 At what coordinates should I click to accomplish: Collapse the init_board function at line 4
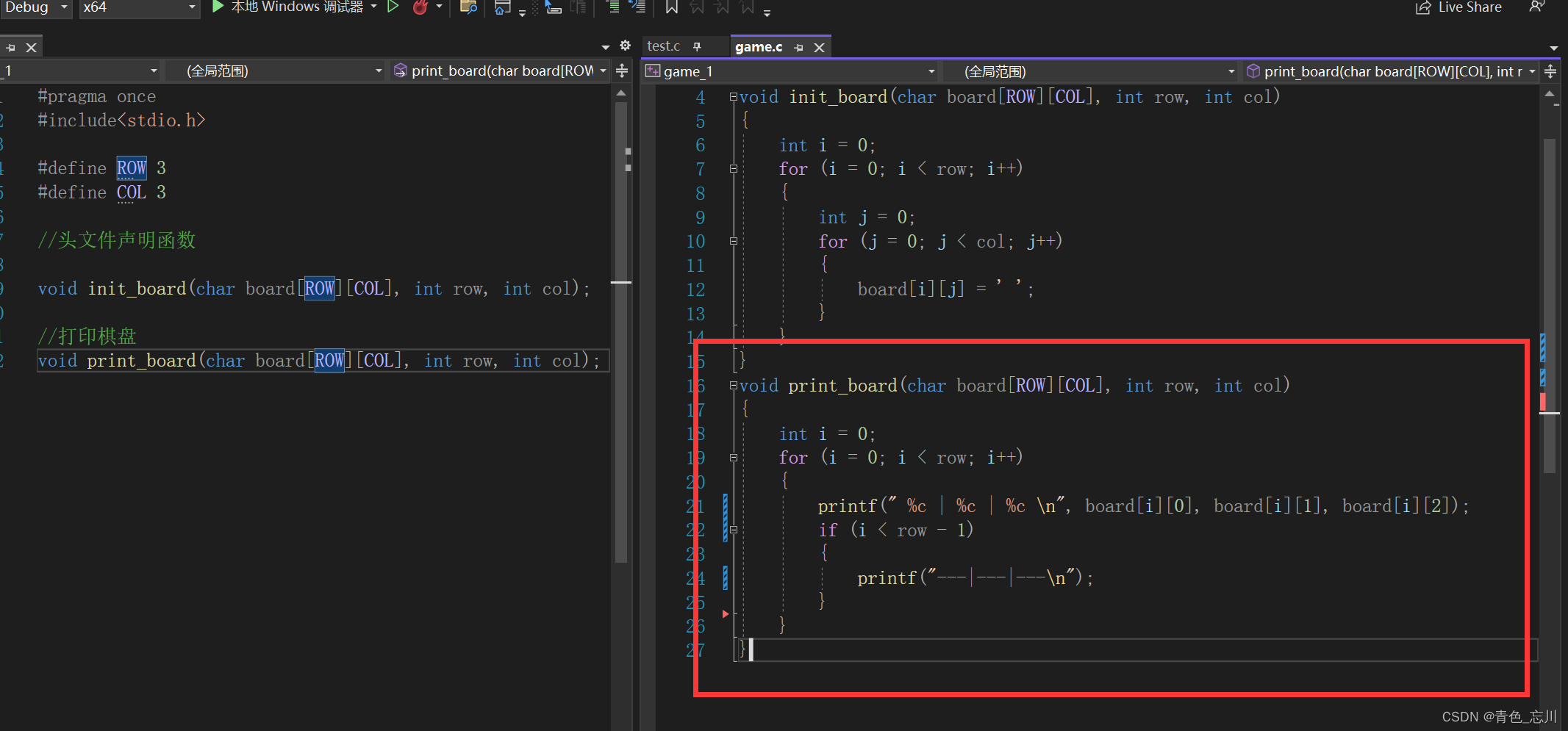click(733, 96)
